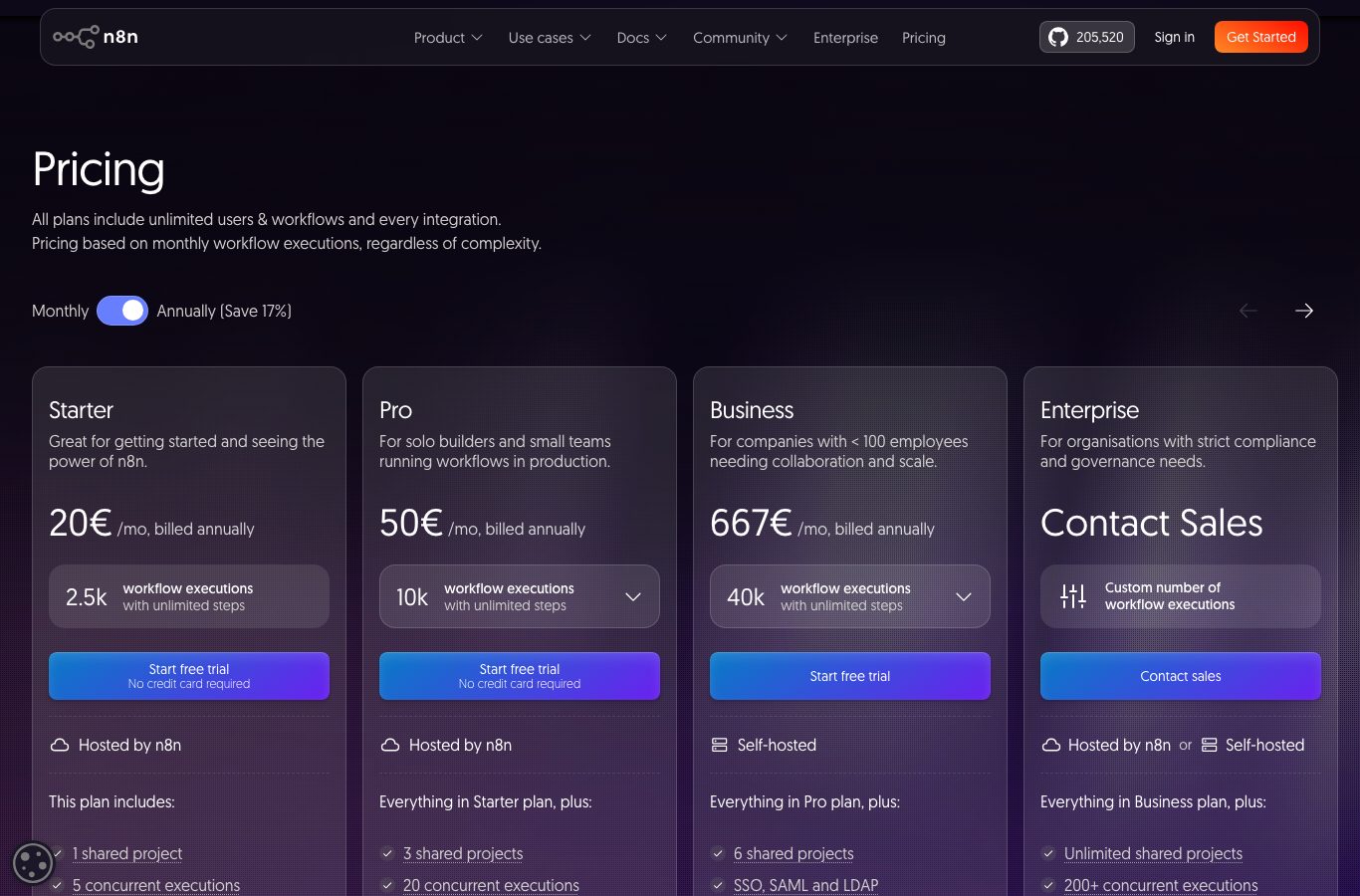Click 200+ concurrent executions feature
This screenshot has height=896, width=1360.
coord(1161,885)
